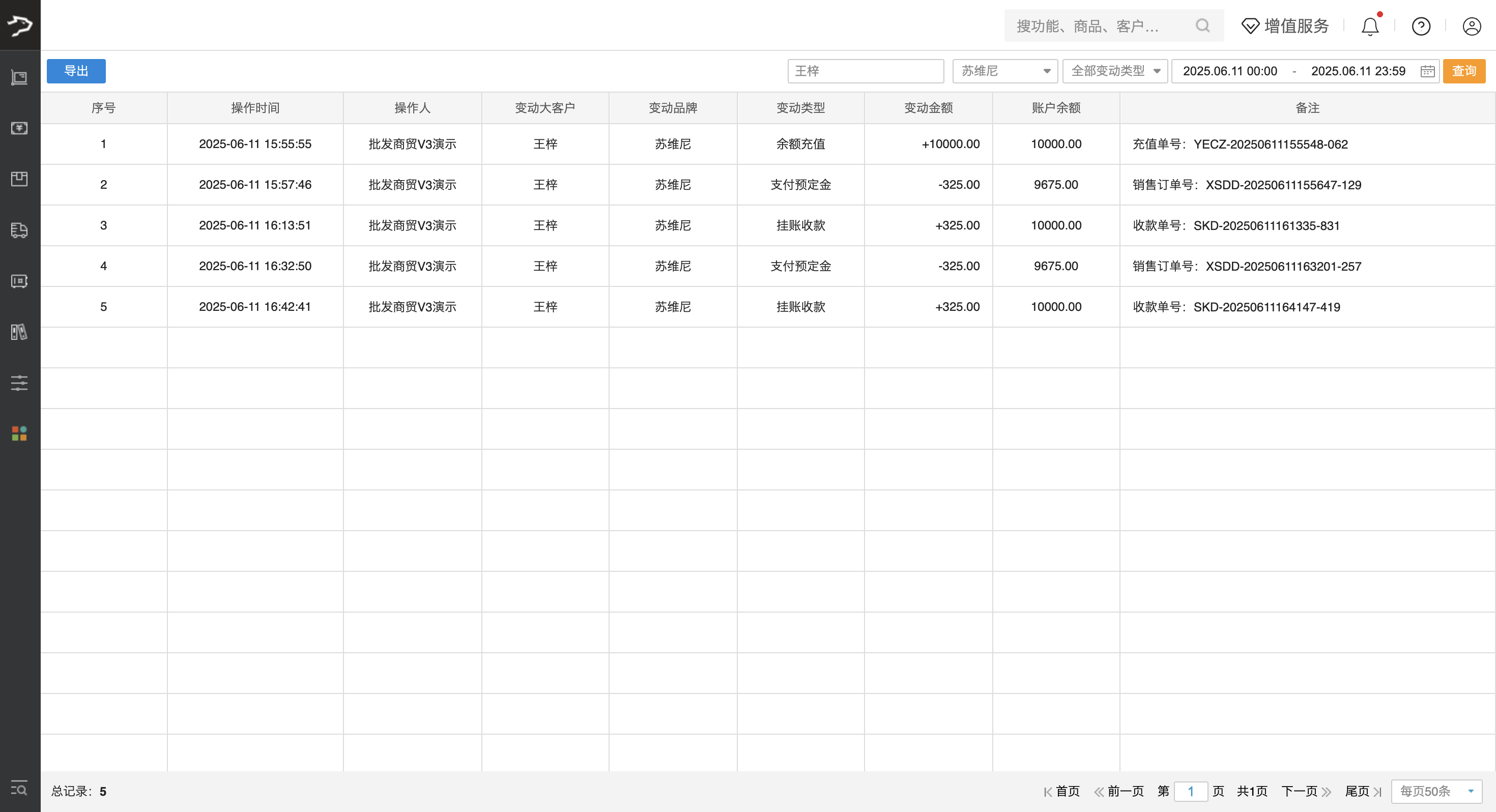Click start date 2025.06.11 00:00
Viewport: 1496px width, 812px height.
coord(1230,71)
